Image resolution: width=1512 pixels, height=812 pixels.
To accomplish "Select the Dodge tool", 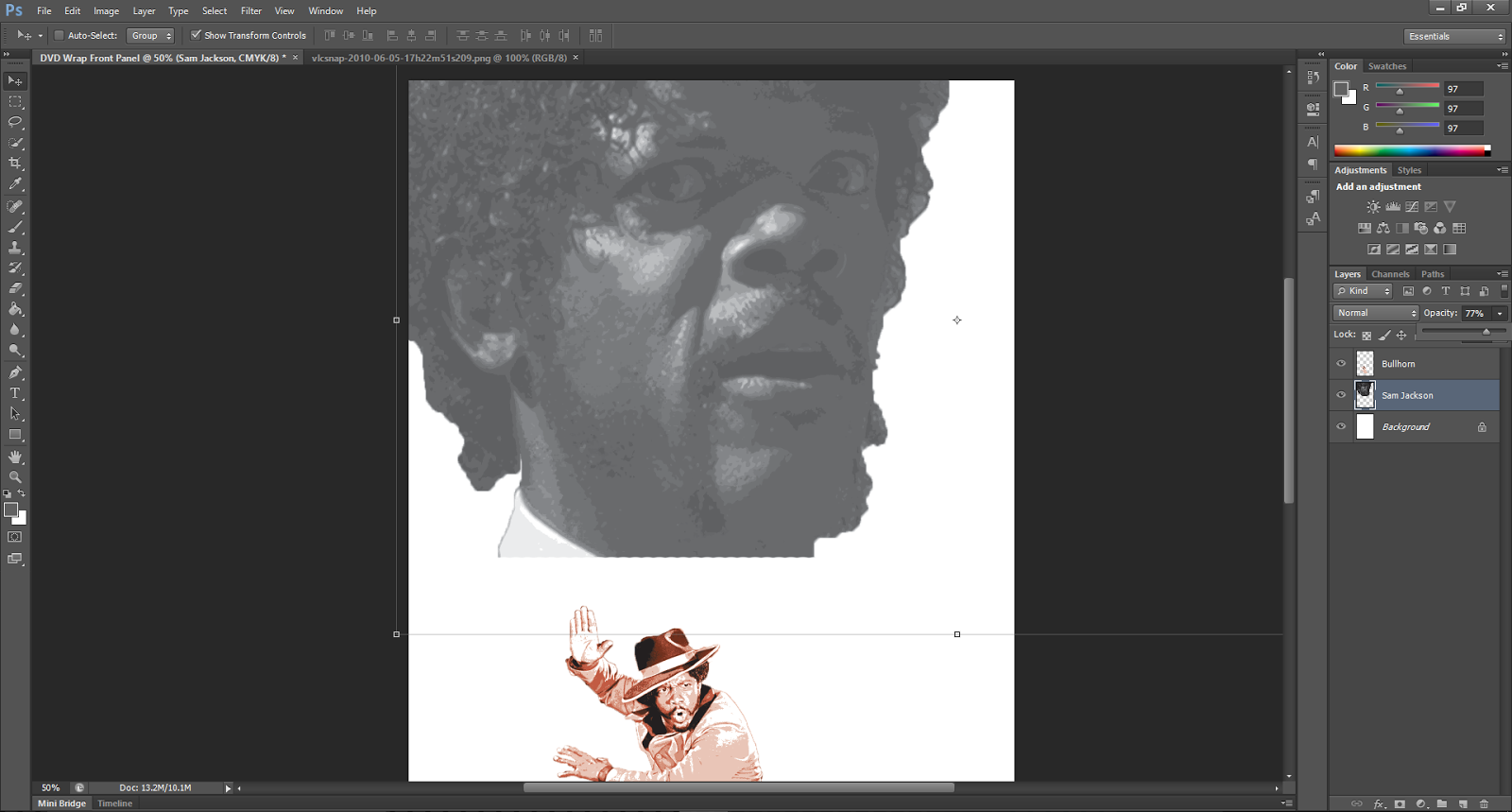I will tap(15, 351).
